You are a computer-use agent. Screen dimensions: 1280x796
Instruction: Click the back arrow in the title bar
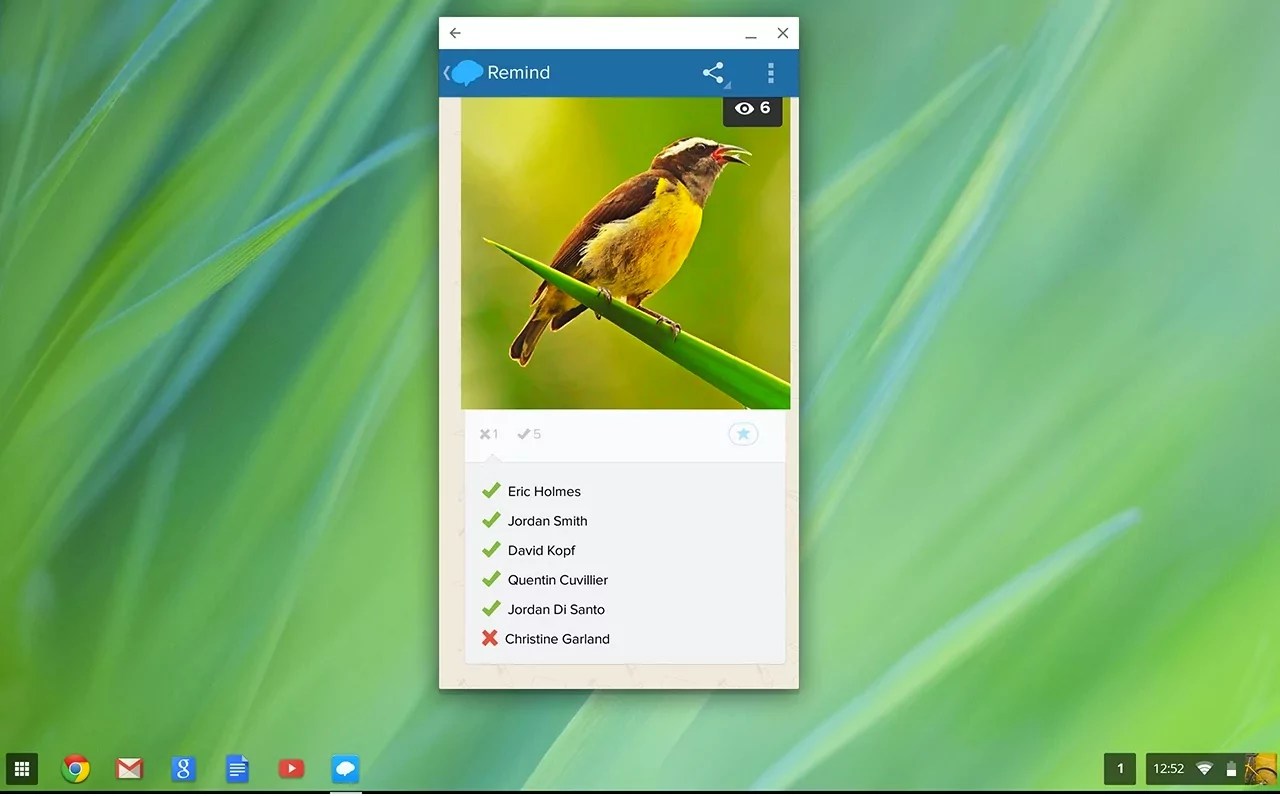(455, 32)
